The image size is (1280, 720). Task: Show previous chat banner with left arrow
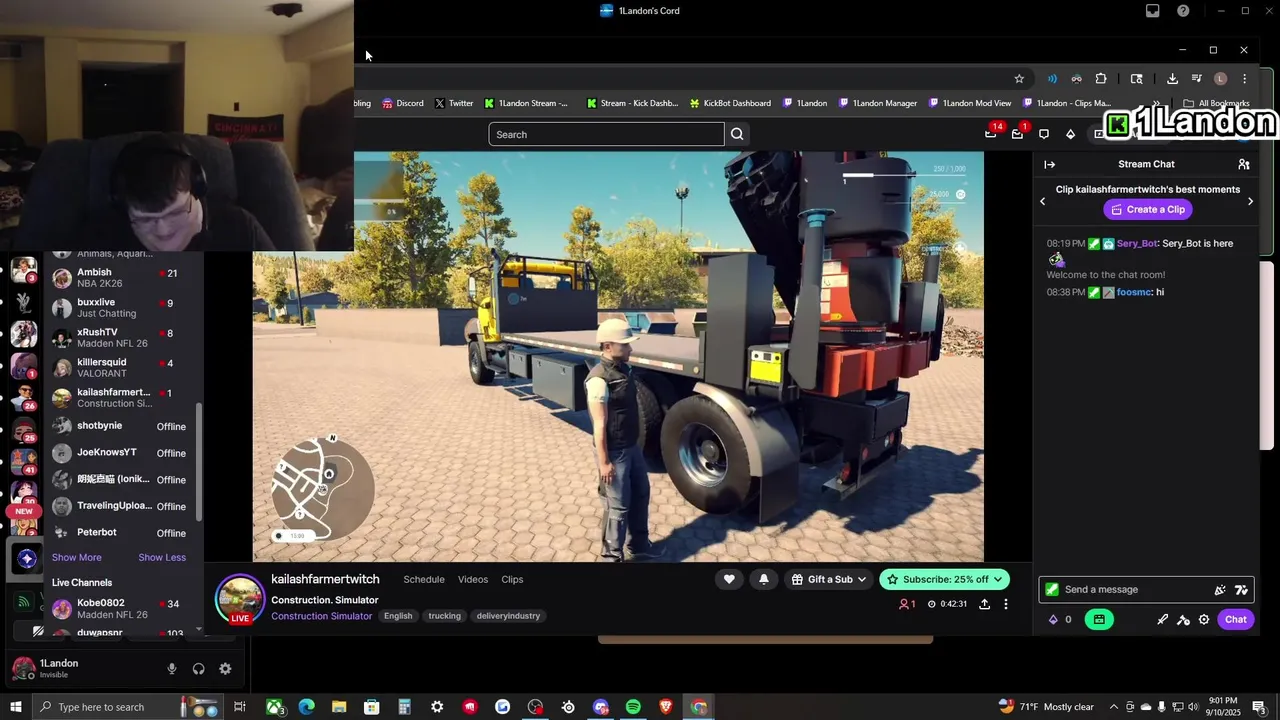[1043, 201]
